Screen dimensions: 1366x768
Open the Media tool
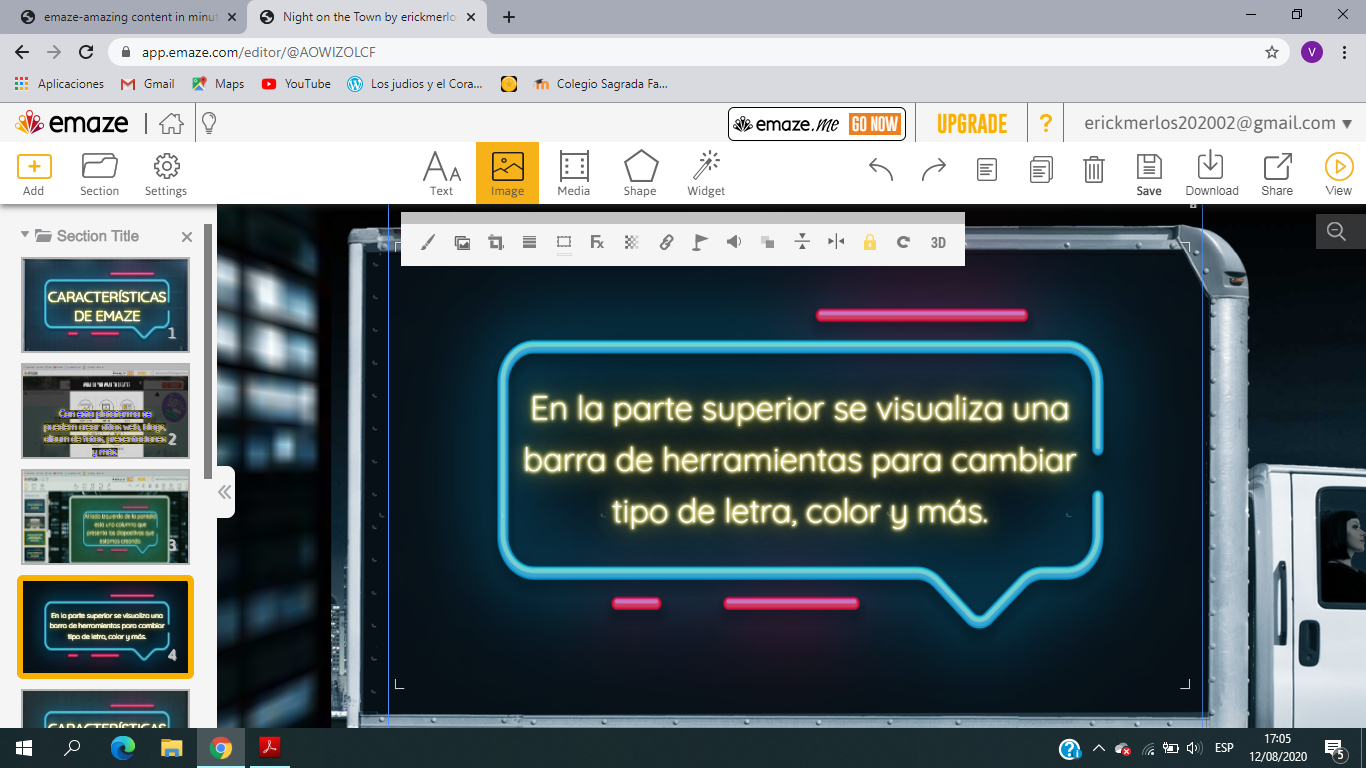(x=573, y=173)
